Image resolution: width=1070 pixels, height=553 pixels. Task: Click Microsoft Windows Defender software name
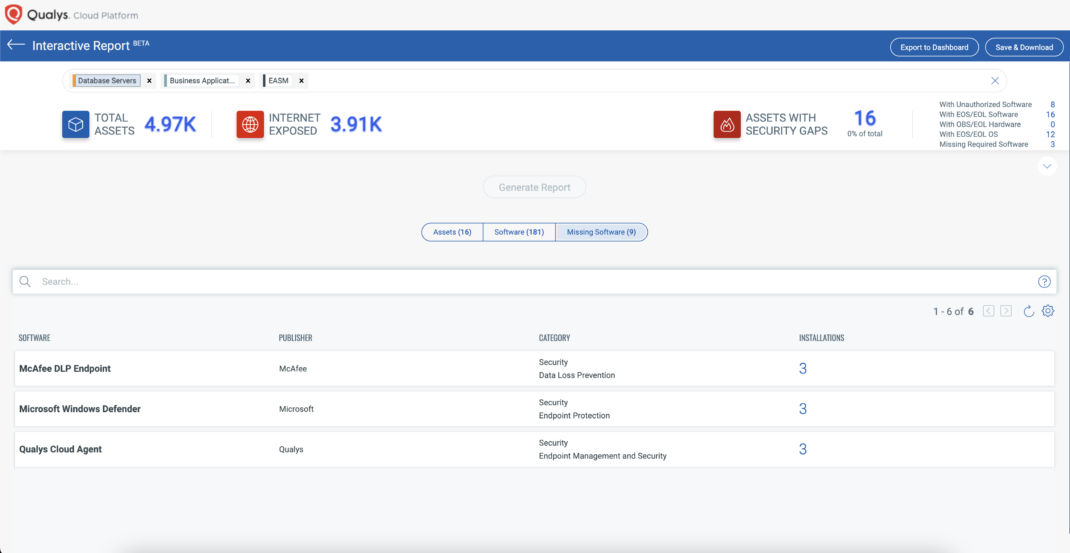point(80,409)
